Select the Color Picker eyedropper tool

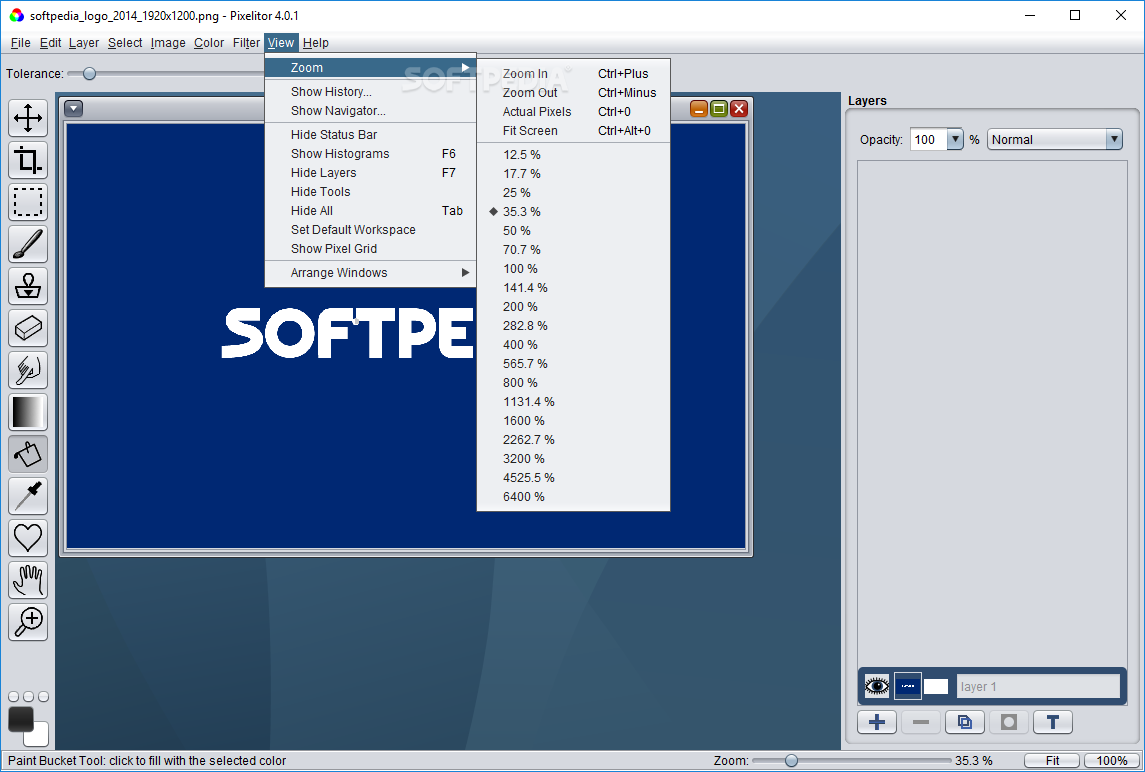(x=28, y=496)
